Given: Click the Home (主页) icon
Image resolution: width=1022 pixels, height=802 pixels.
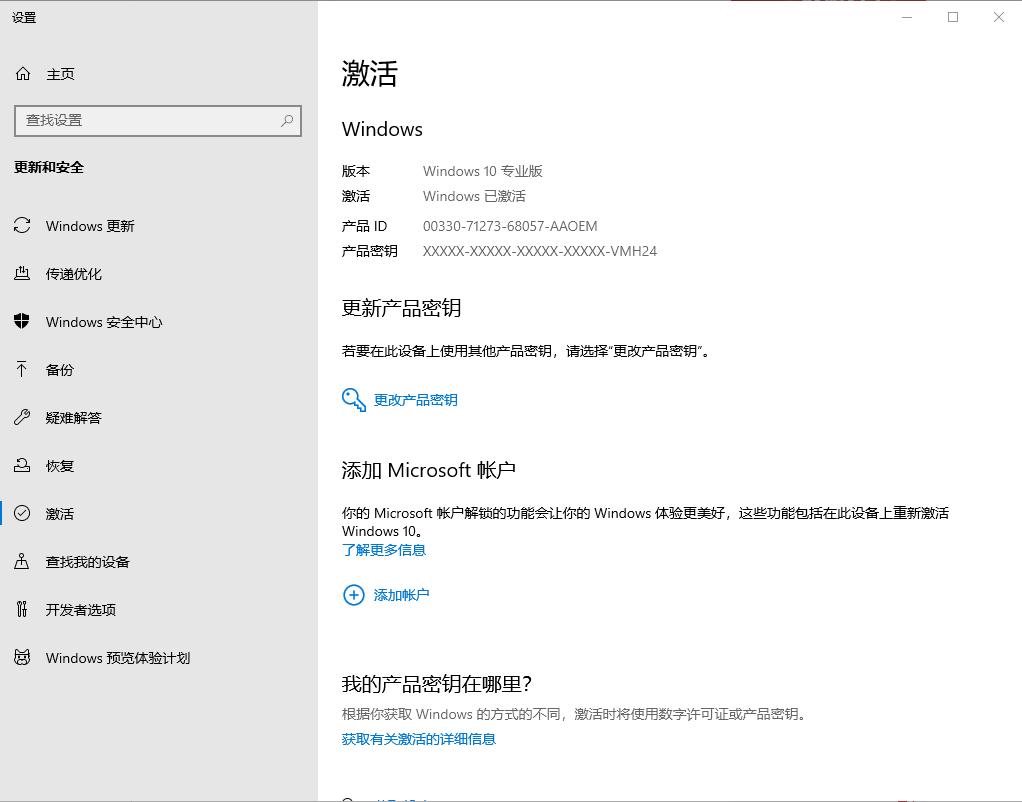Looking at the screenshot, I should (x=23, y=74).
